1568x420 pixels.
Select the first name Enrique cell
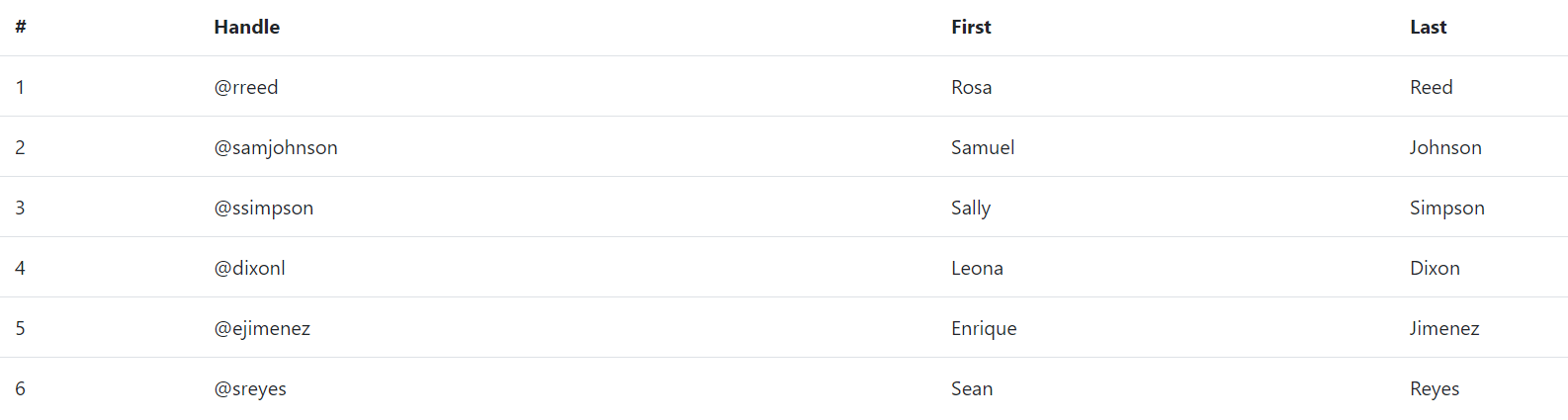[984, 329]
